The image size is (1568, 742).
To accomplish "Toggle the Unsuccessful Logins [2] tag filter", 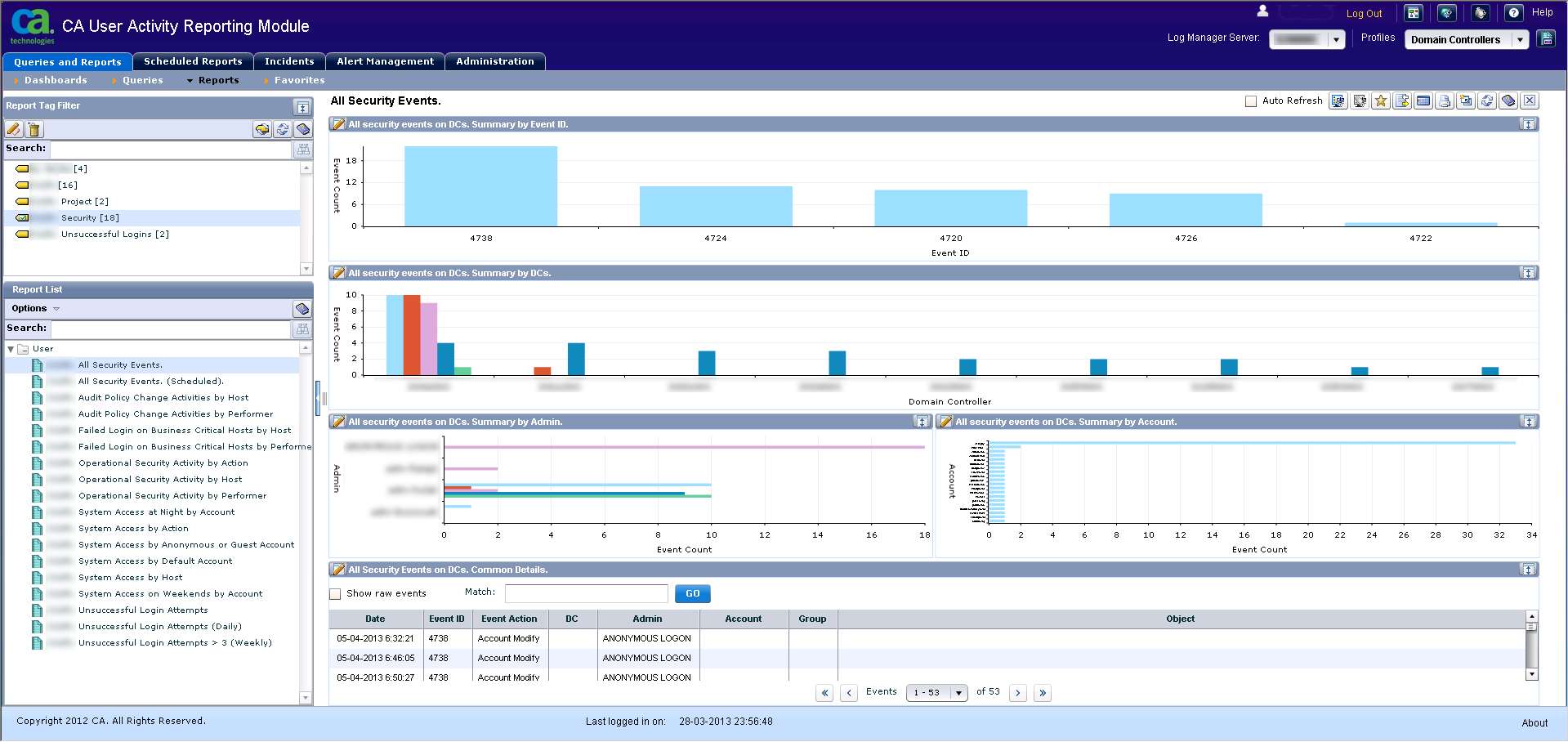I will coord(153,235).
